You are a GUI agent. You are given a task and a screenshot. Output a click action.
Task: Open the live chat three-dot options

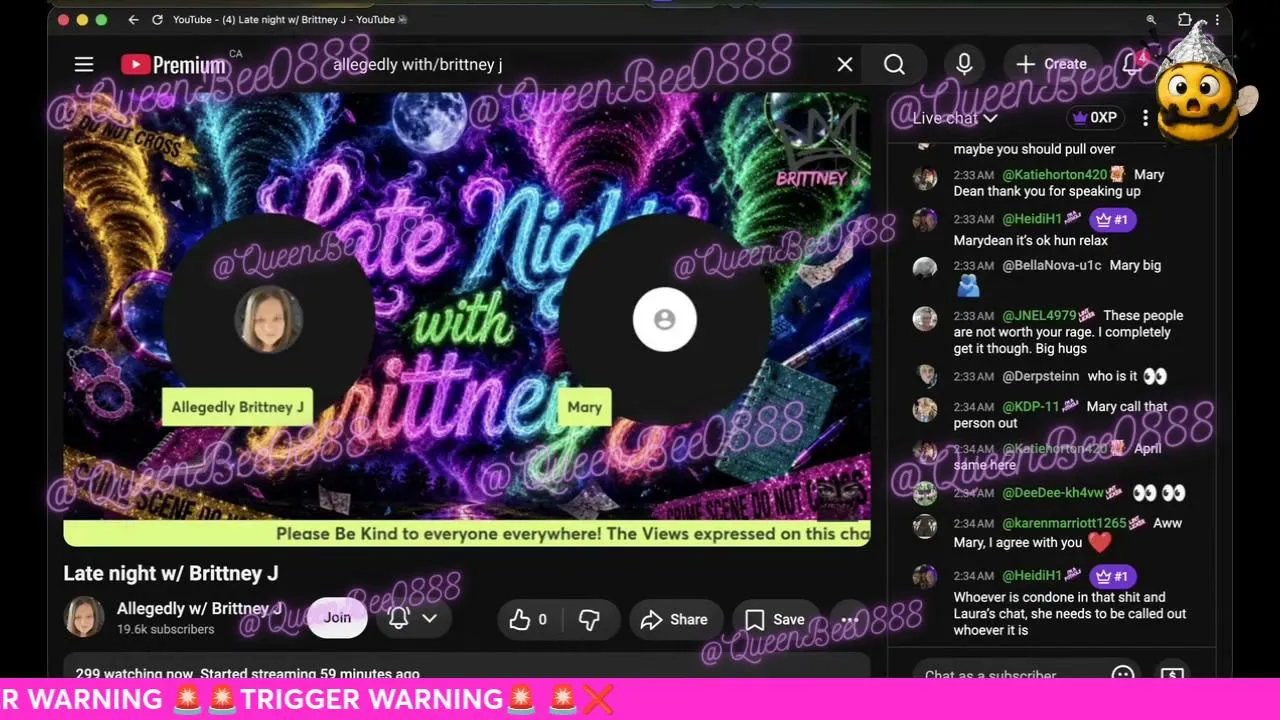[1146, 118]
